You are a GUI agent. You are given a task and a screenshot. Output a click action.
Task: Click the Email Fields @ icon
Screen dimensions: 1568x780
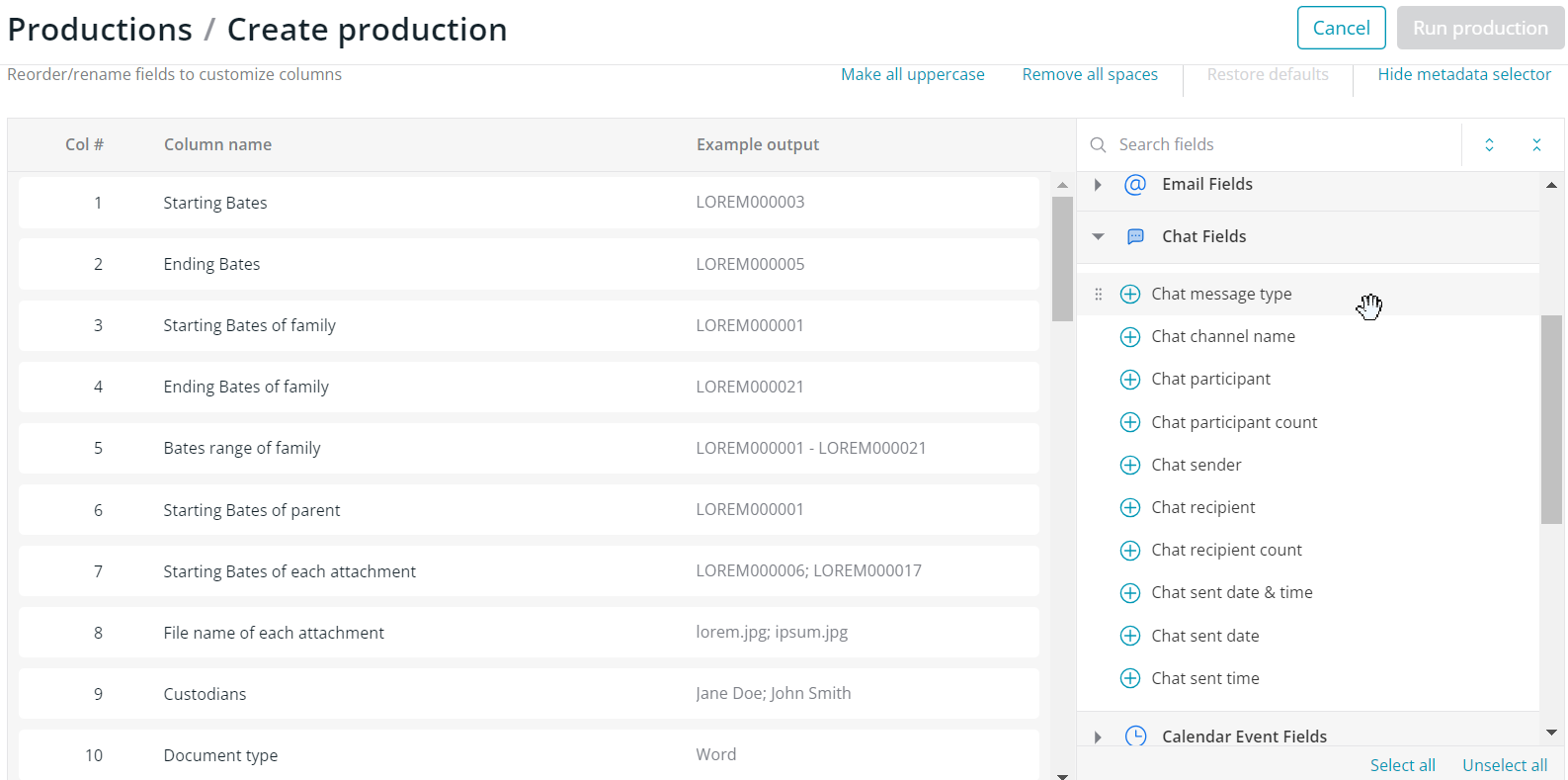coord(1135,184)
